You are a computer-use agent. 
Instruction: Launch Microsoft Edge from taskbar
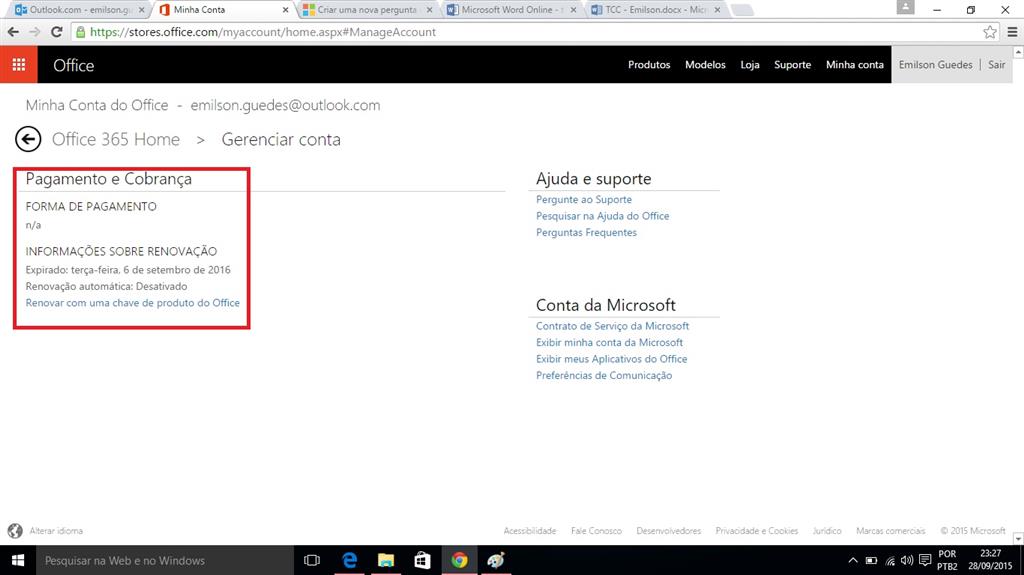[x=349, y=560]
